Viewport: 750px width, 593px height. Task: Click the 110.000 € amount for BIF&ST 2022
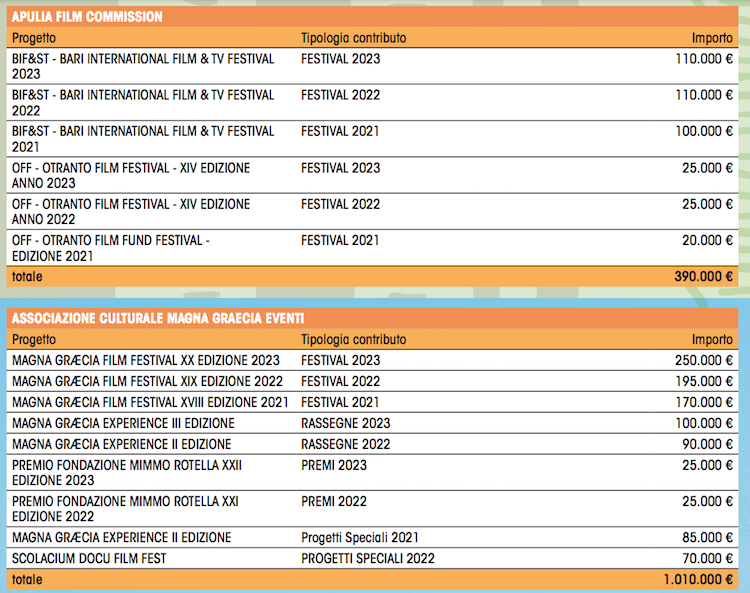[704, 95]
